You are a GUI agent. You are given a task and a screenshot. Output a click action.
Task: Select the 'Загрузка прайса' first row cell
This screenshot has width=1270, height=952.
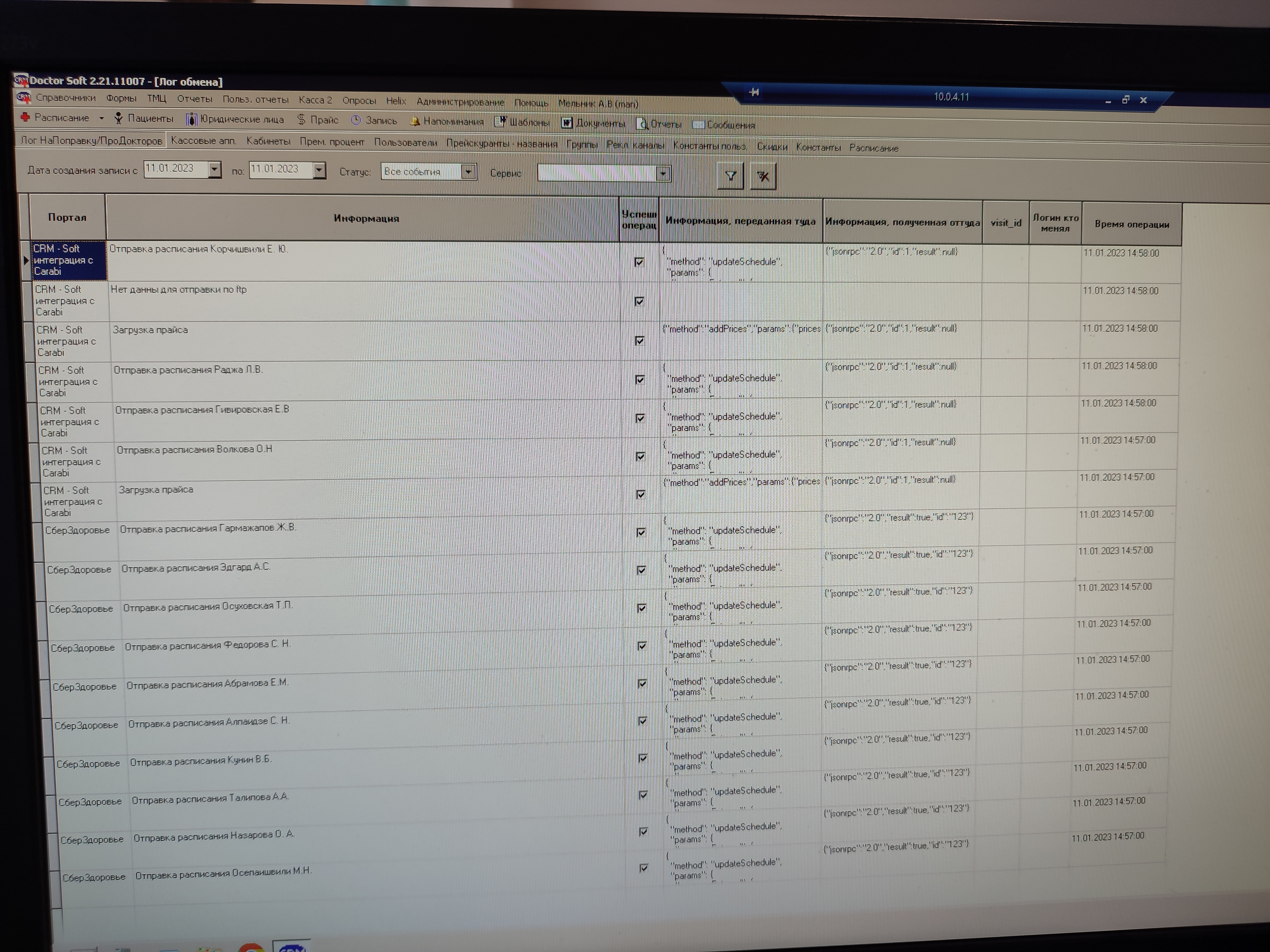(150, 330)
